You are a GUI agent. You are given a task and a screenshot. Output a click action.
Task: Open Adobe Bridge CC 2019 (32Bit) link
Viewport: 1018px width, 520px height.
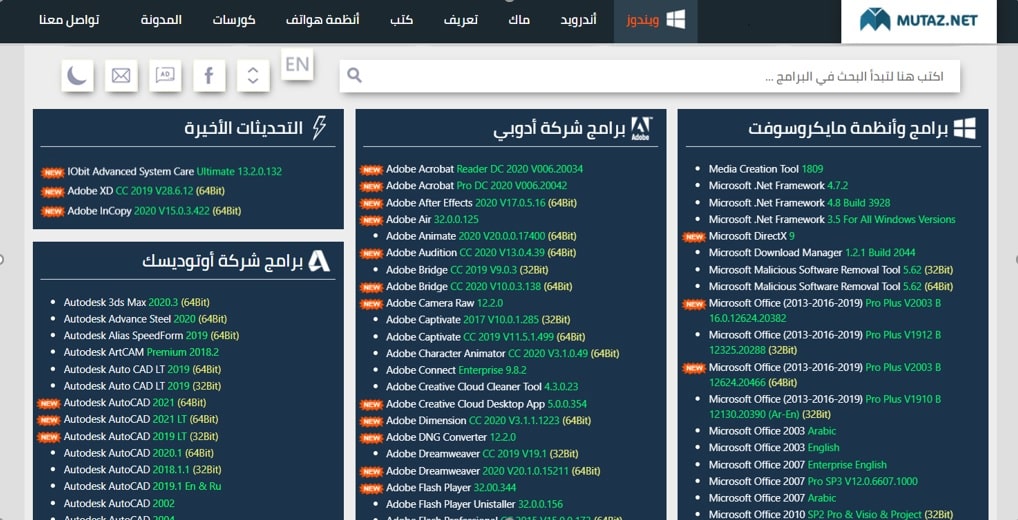467,269
